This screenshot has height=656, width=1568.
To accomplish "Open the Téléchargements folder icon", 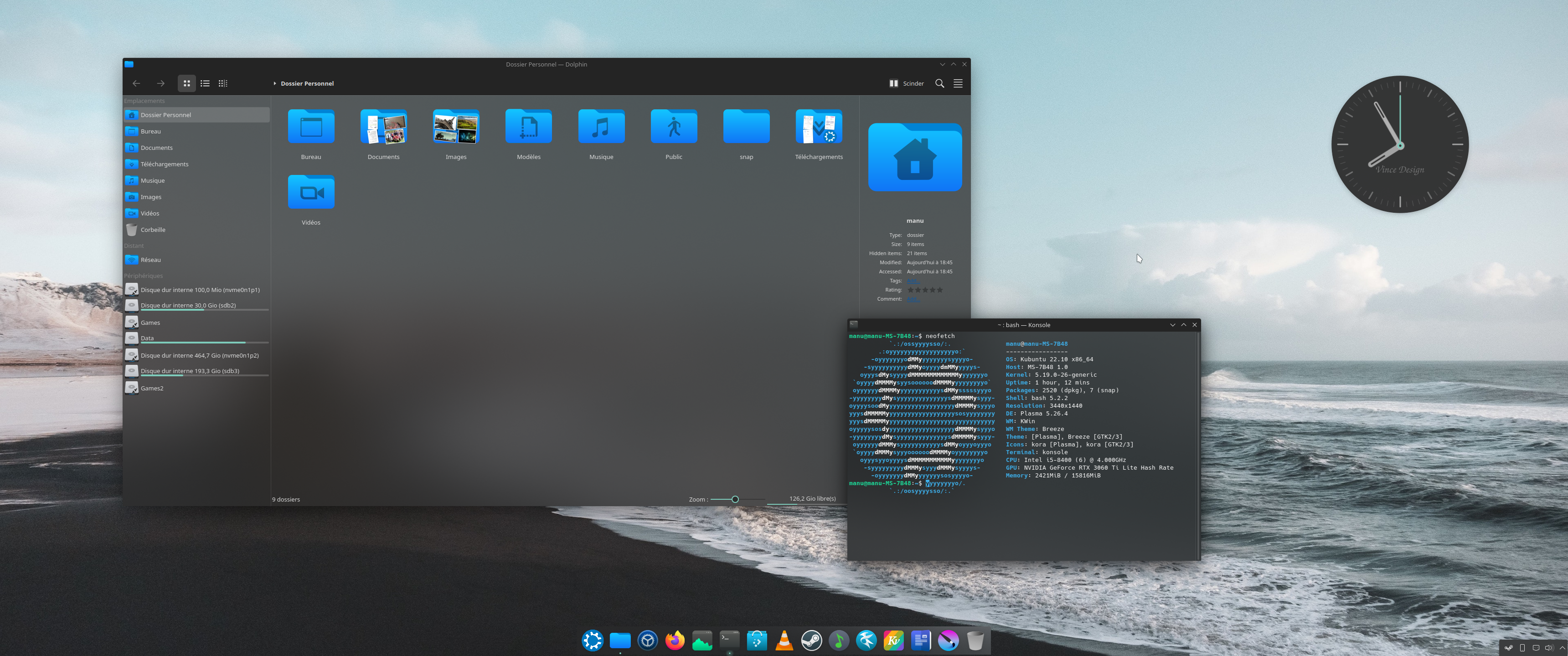I will click(x=818, y=127).
